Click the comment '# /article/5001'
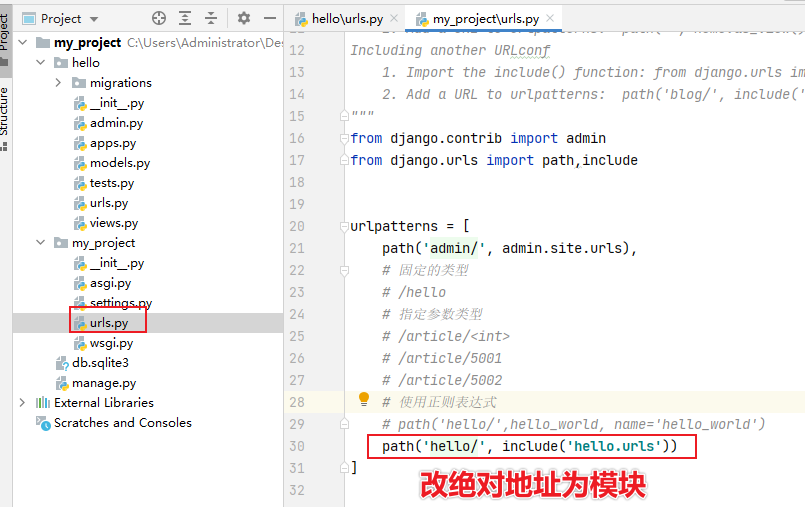Viewport: 805px width, 507px height. pos(442,358)
